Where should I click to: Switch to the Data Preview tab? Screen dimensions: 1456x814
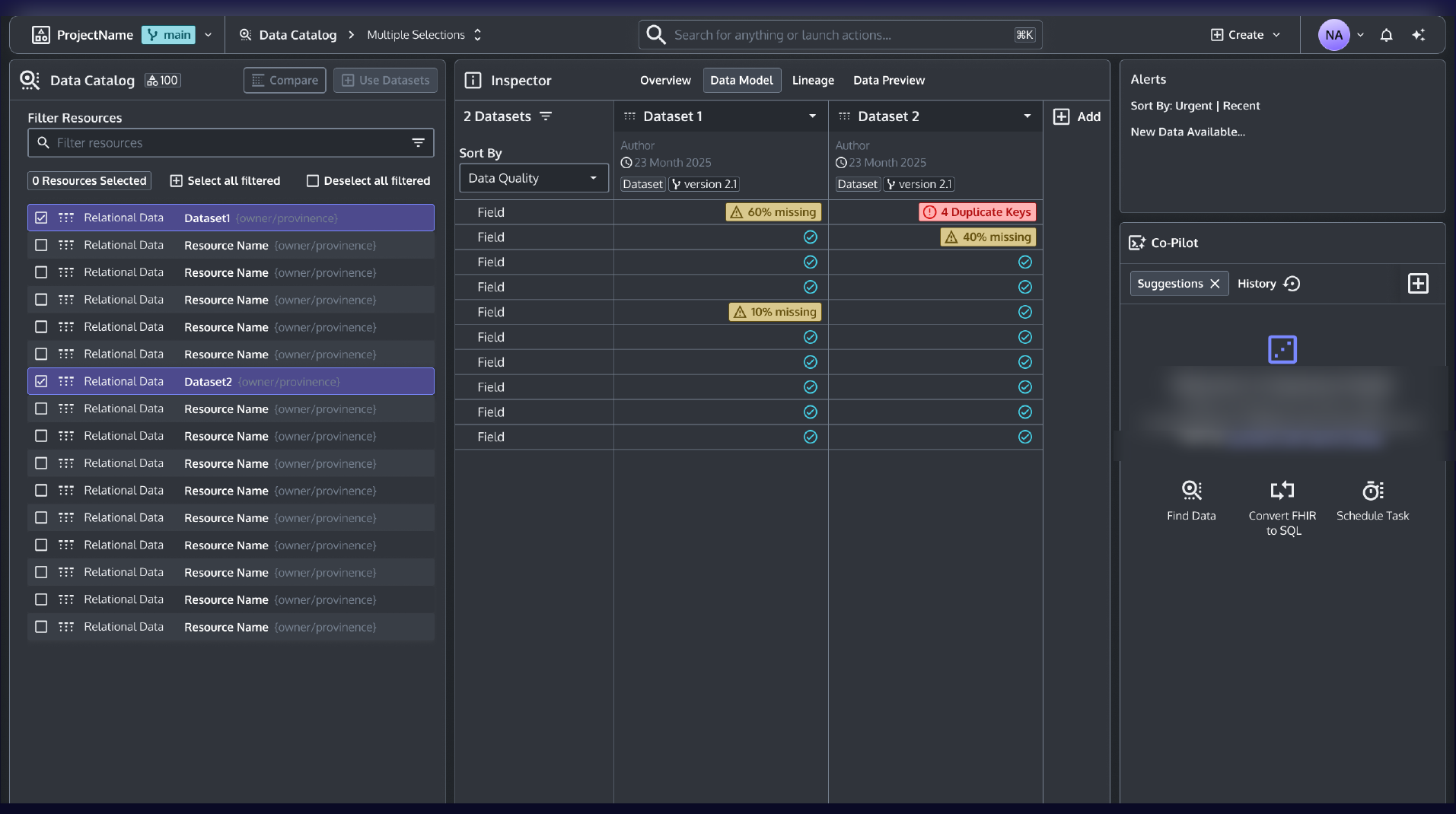point(889,81)
